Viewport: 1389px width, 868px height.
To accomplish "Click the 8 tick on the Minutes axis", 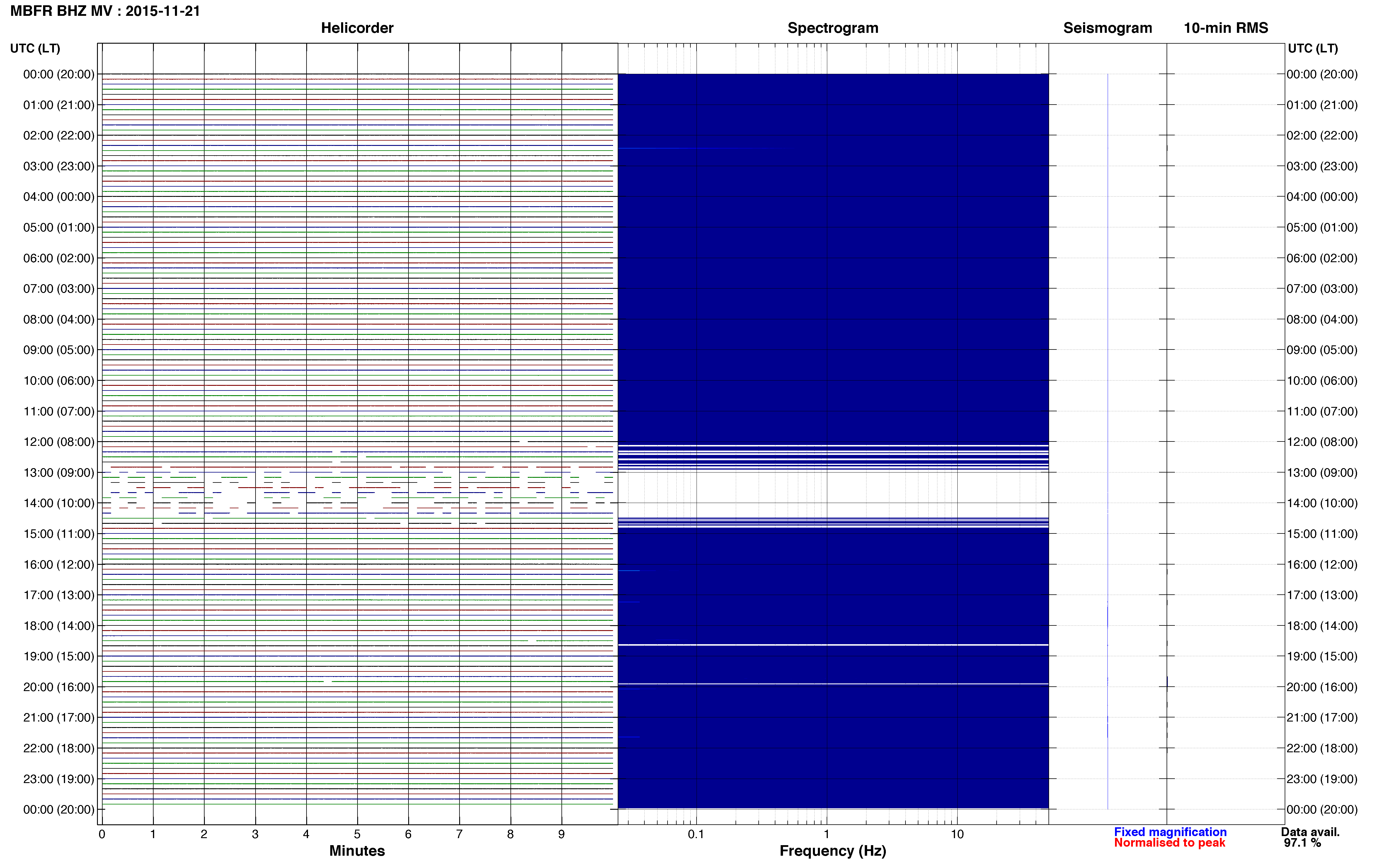I will [510, 835].
